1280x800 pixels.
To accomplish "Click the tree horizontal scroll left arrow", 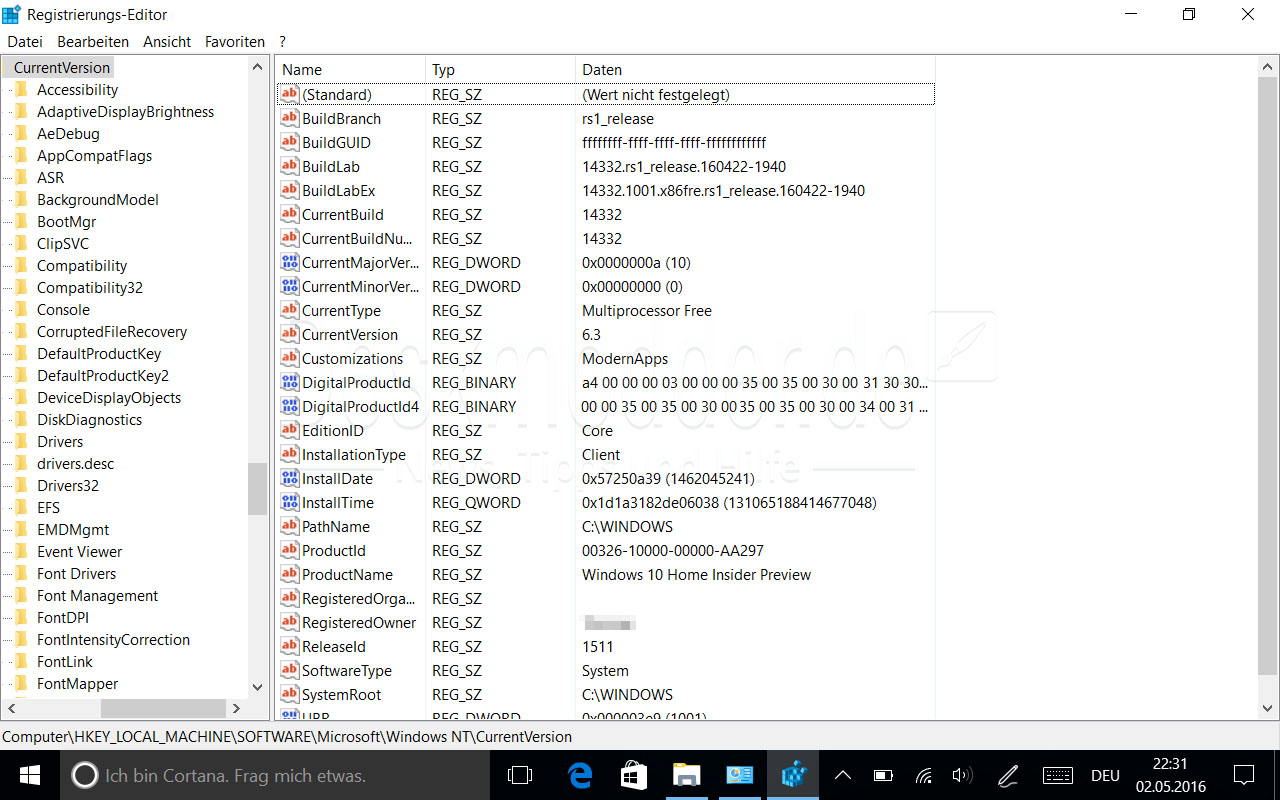I will pos(11,708).
